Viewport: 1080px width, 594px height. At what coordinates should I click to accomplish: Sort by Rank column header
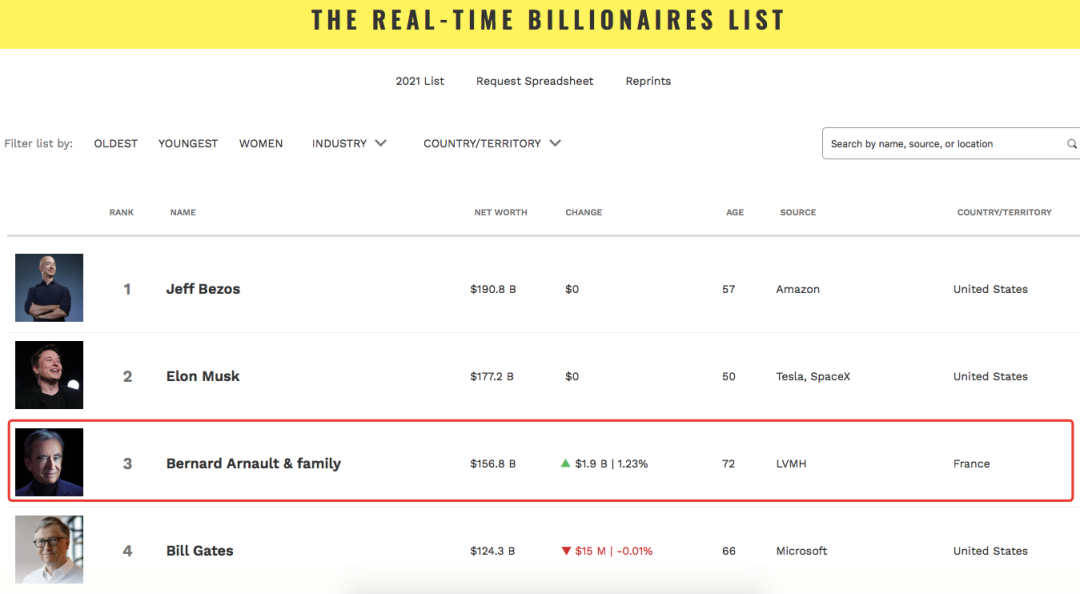pyautogui.click(x=121, y=212)
